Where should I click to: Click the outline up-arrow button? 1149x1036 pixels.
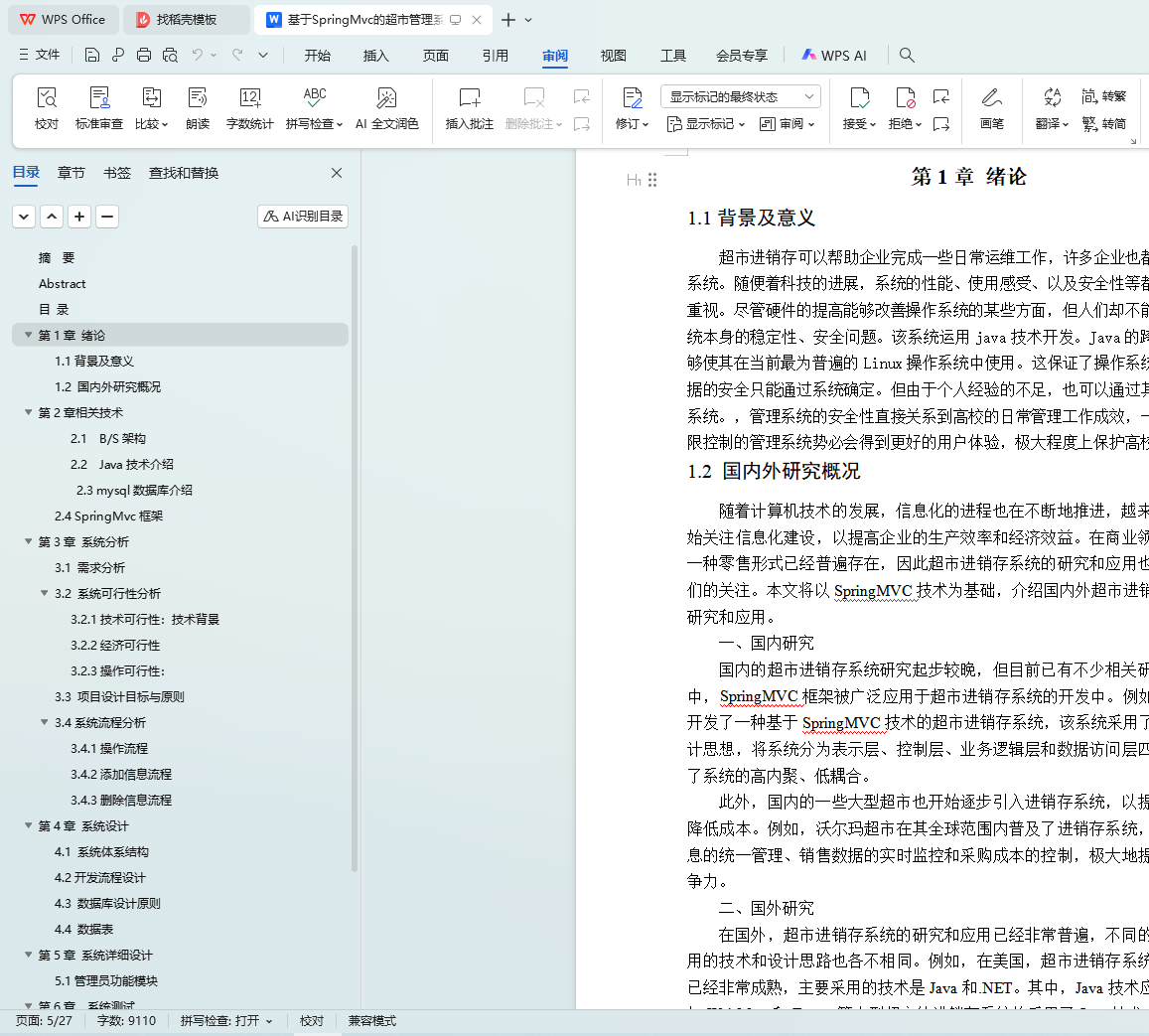pos(52,217)
